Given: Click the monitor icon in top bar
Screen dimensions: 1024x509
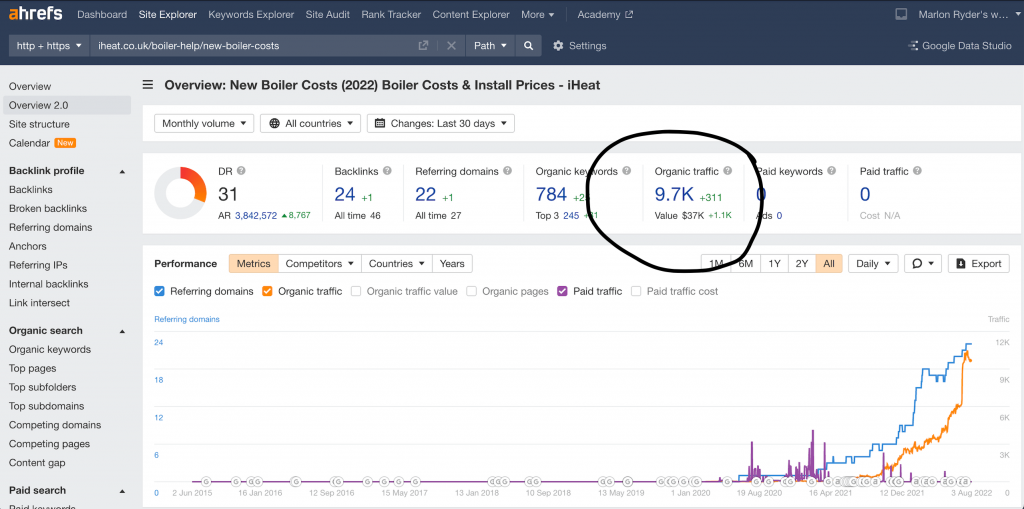Looking at the screenshot, I should (x=901, y=14).
